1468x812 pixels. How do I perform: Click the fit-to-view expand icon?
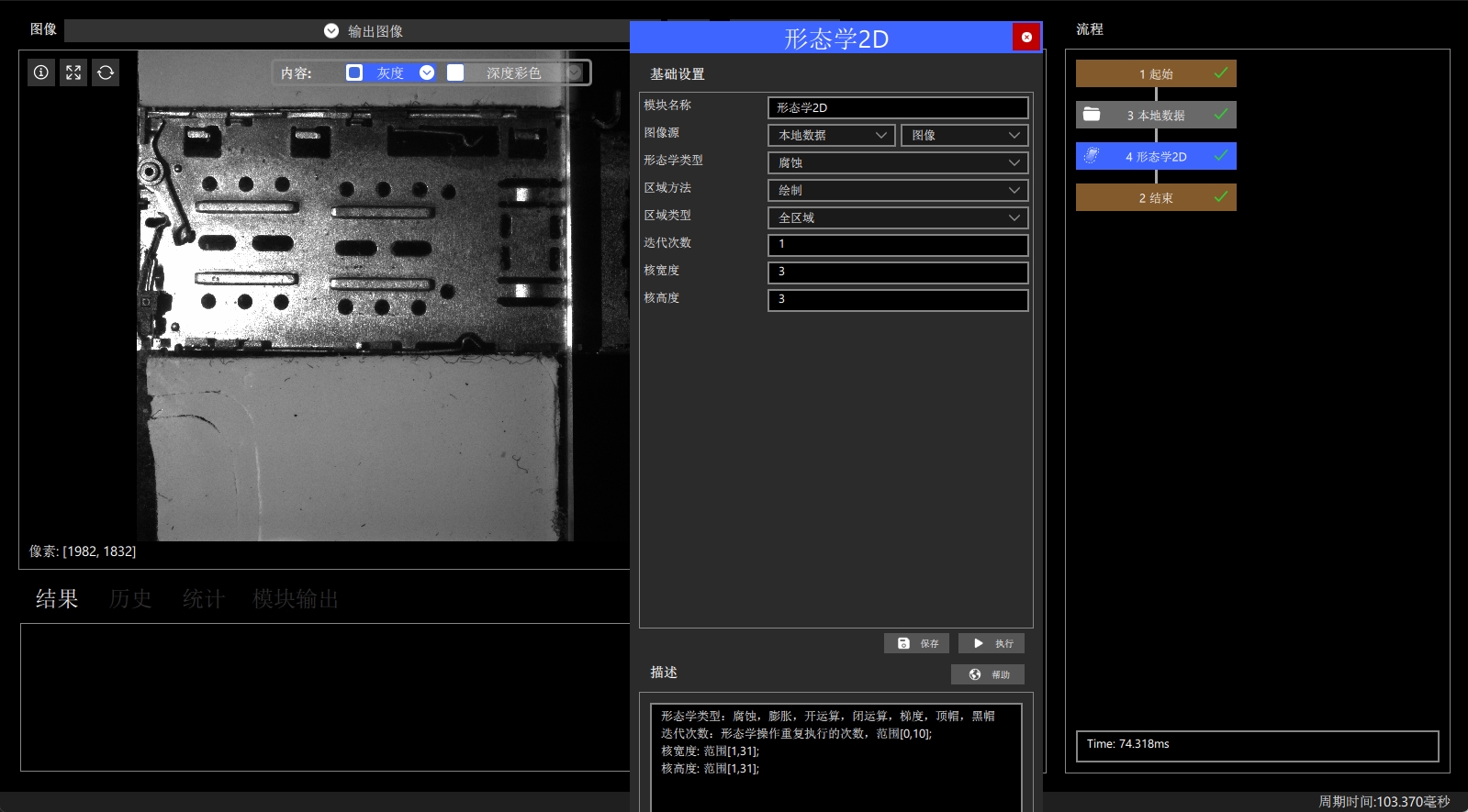(73, 72)
